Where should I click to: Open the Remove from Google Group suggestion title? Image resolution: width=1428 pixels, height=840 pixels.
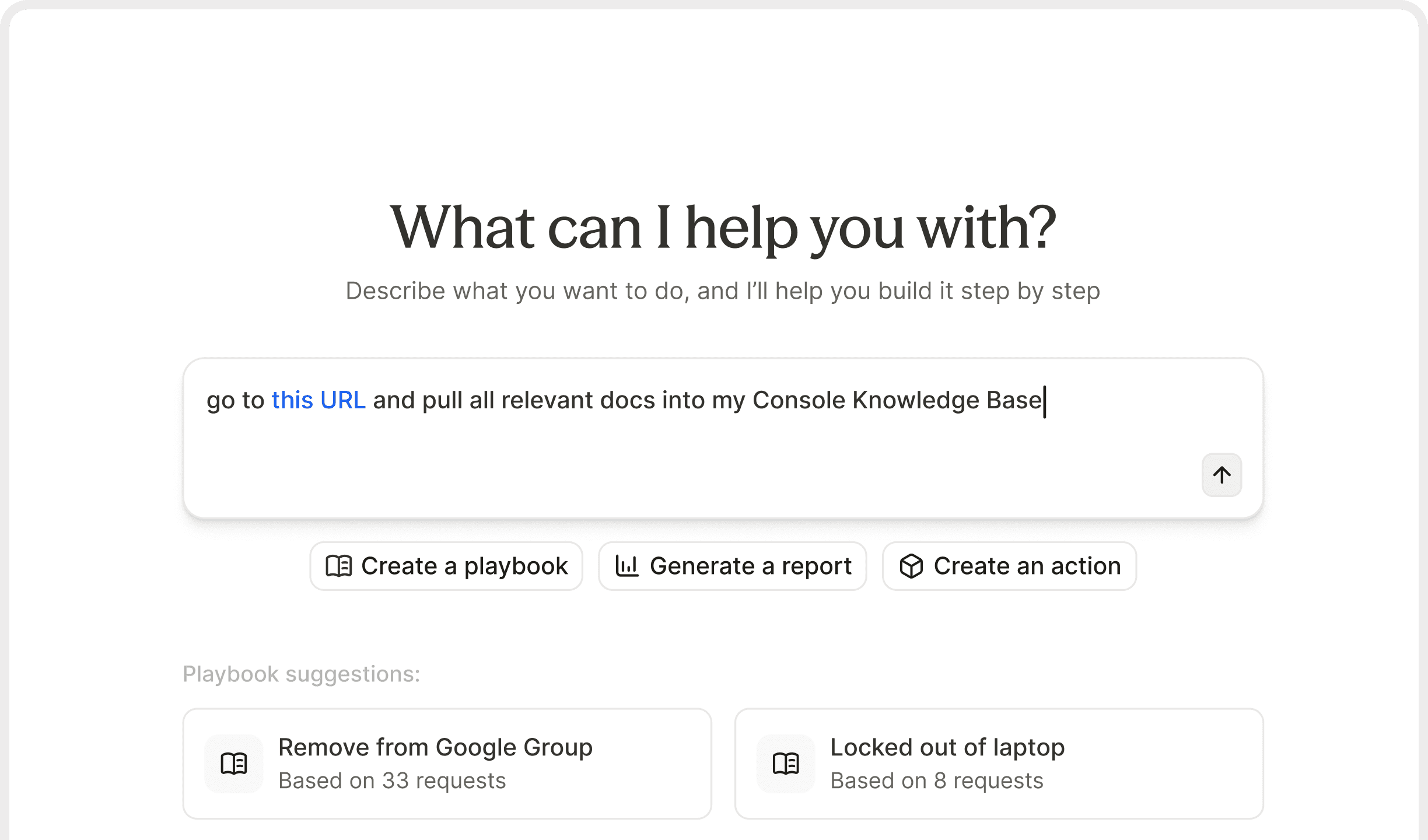[435, 747]
